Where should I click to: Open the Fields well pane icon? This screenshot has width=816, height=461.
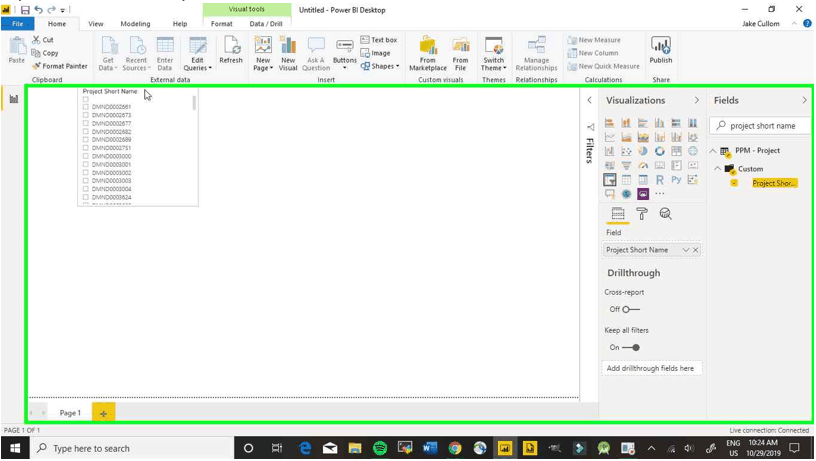point(618,213)
